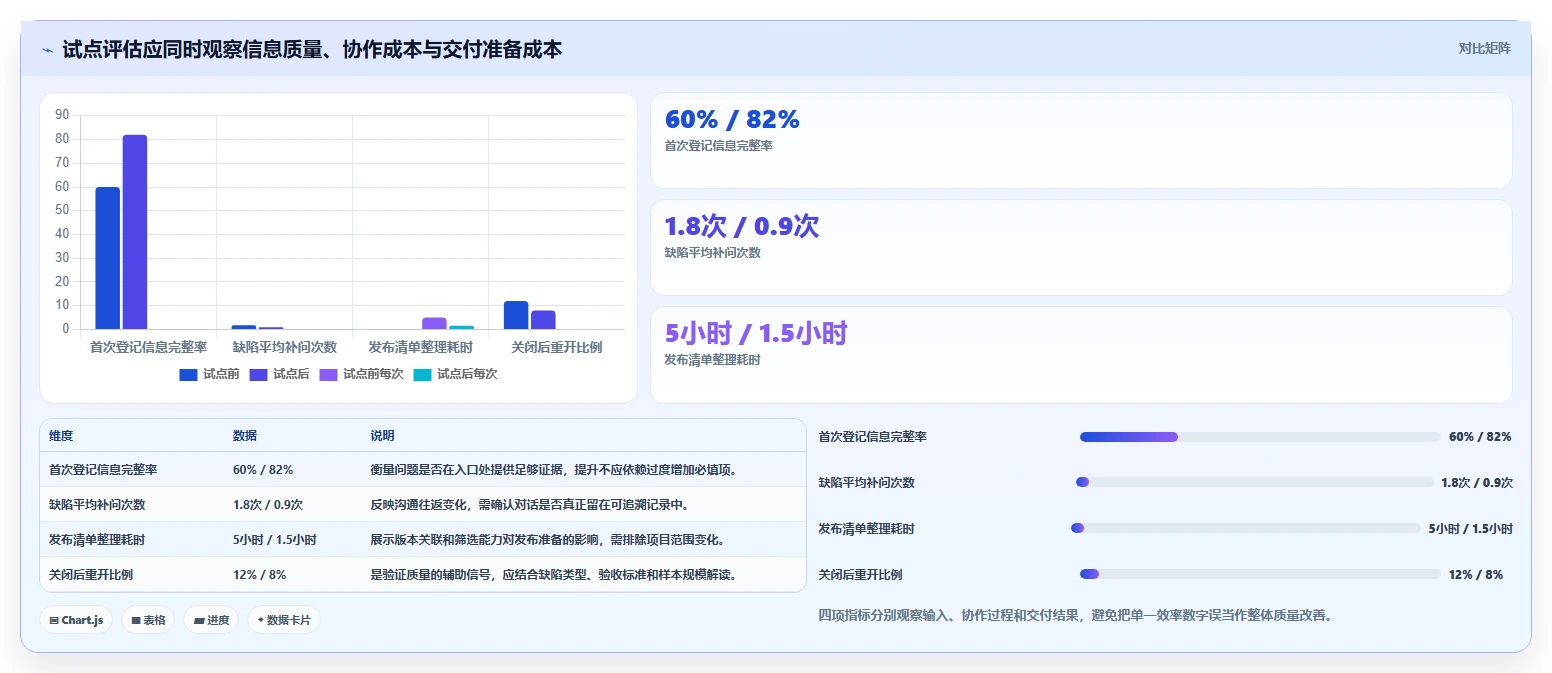The width and height of the screenshot is (1552, 673).
Task: Click the 说明 table column header
Action: (x=383, y=436)
